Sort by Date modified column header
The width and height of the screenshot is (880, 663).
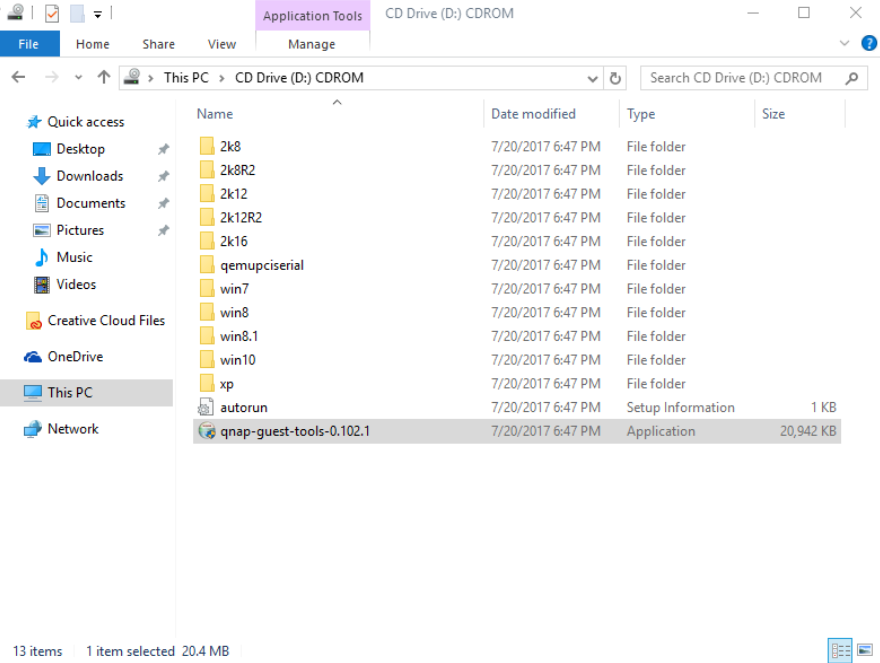pos(533,114)
